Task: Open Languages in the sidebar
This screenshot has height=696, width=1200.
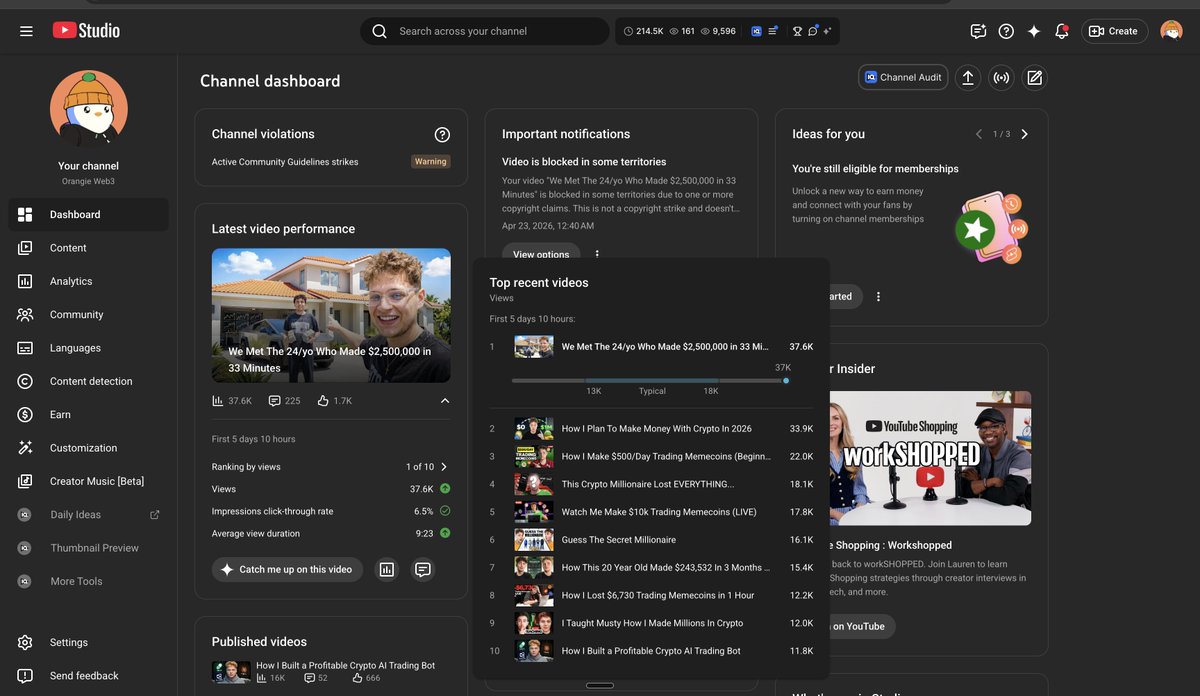Action: 89,348
